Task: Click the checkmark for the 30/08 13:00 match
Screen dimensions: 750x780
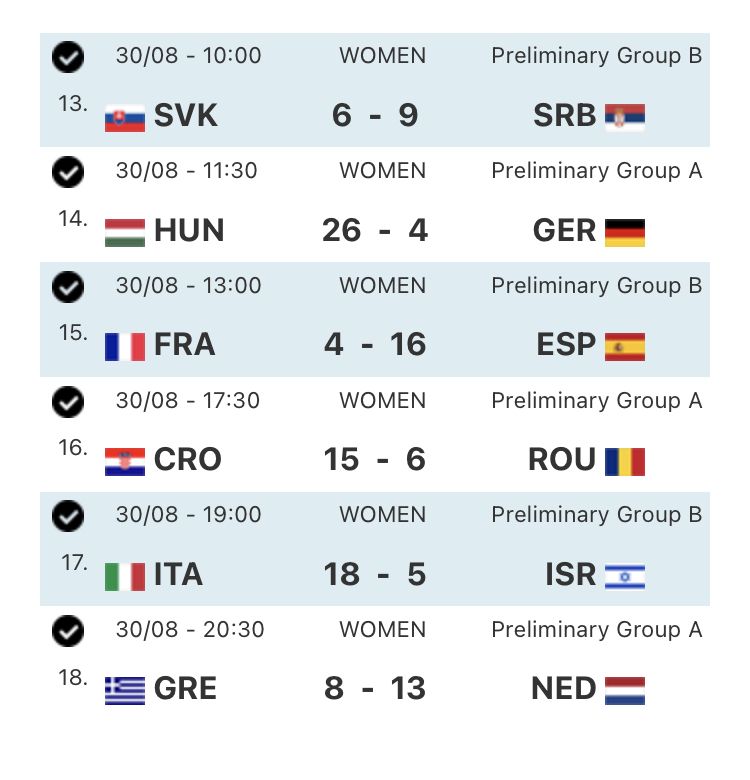Action: click(68, 287)
